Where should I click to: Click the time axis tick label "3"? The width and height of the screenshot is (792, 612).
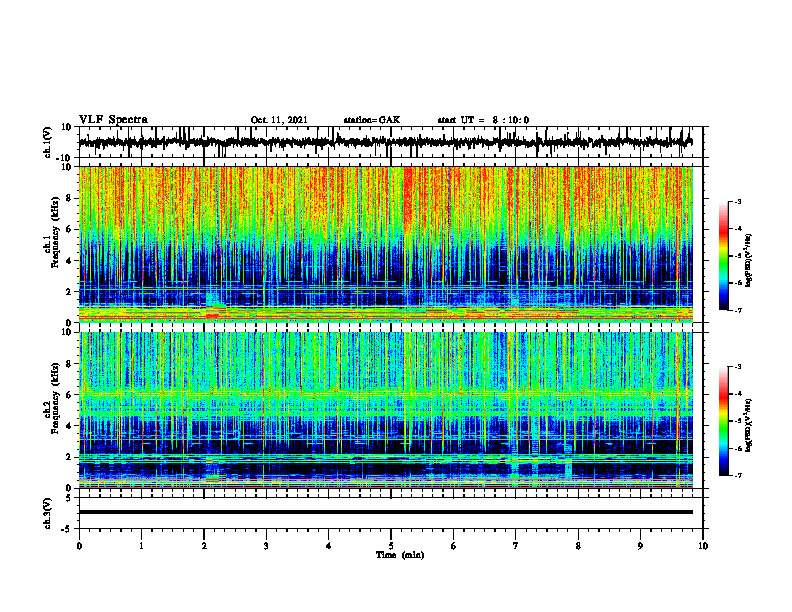(266, 546)
